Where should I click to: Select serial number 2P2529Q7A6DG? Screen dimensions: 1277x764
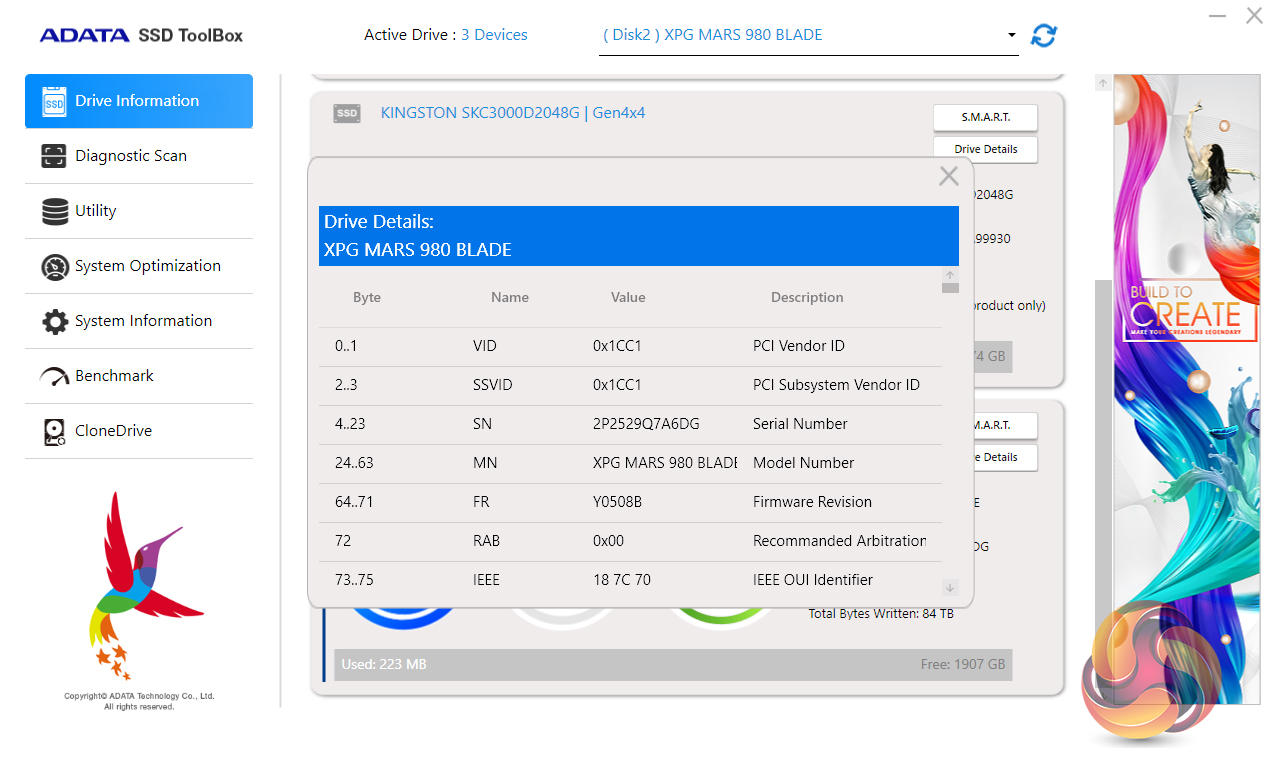(x=646, y=424)
